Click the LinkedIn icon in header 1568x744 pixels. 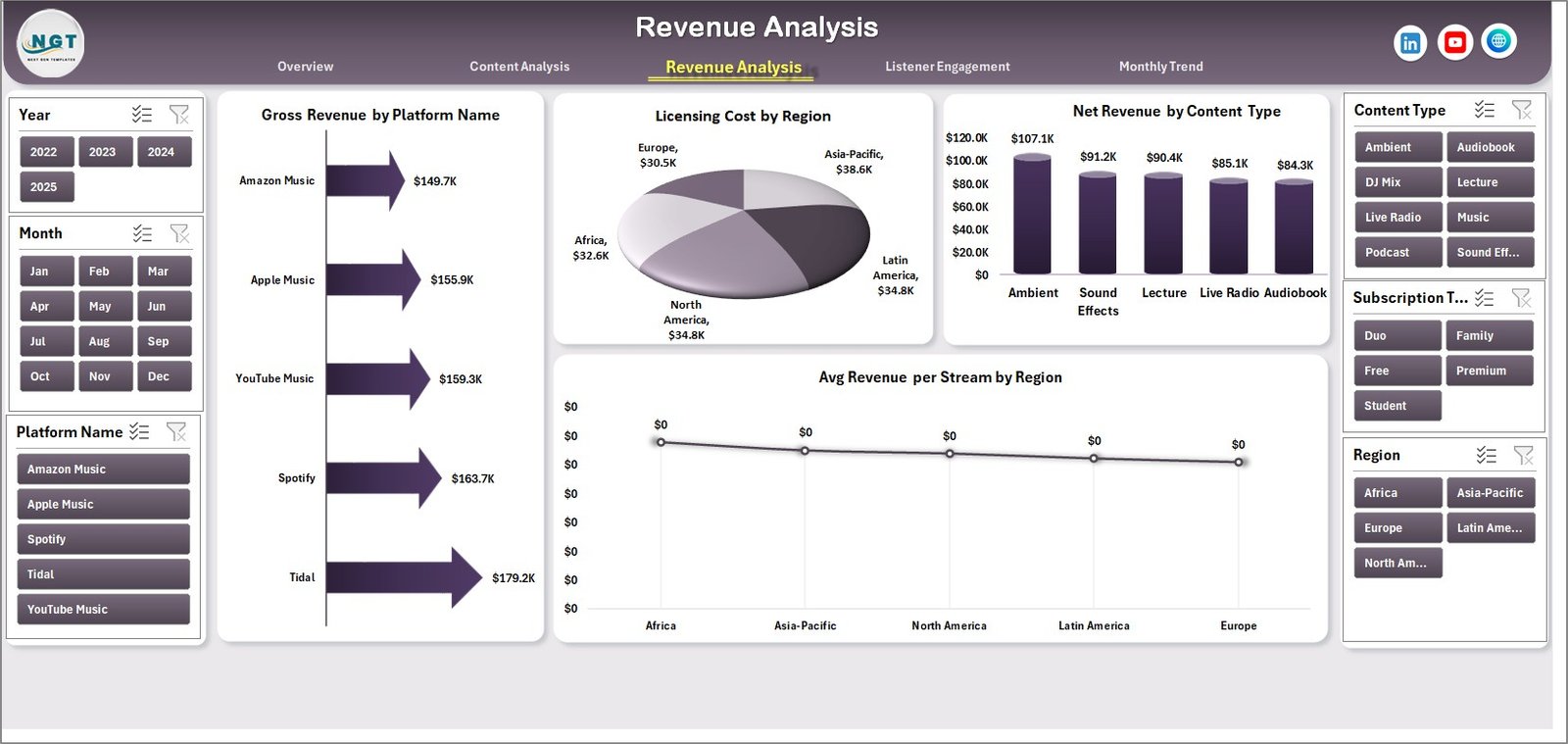[x=1409, y=43]
